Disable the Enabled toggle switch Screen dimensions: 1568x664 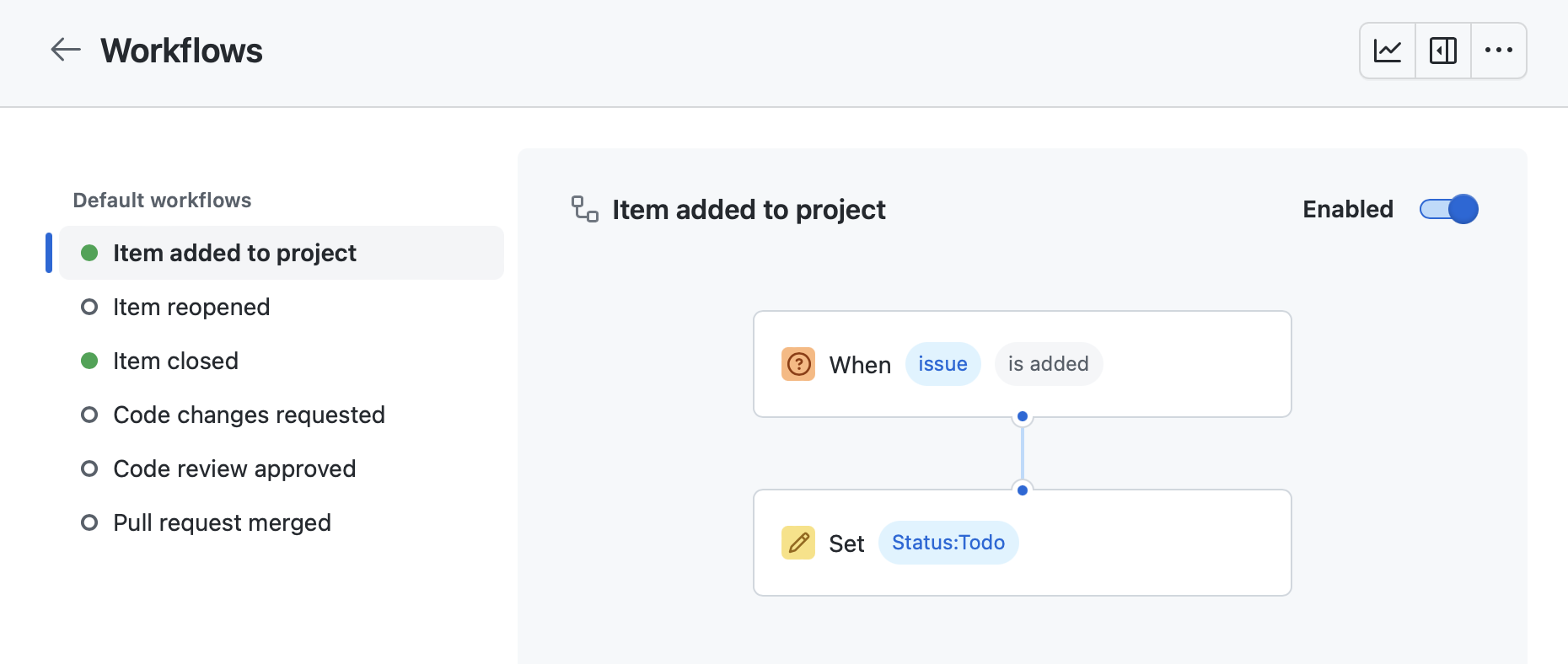[1449, 209]
